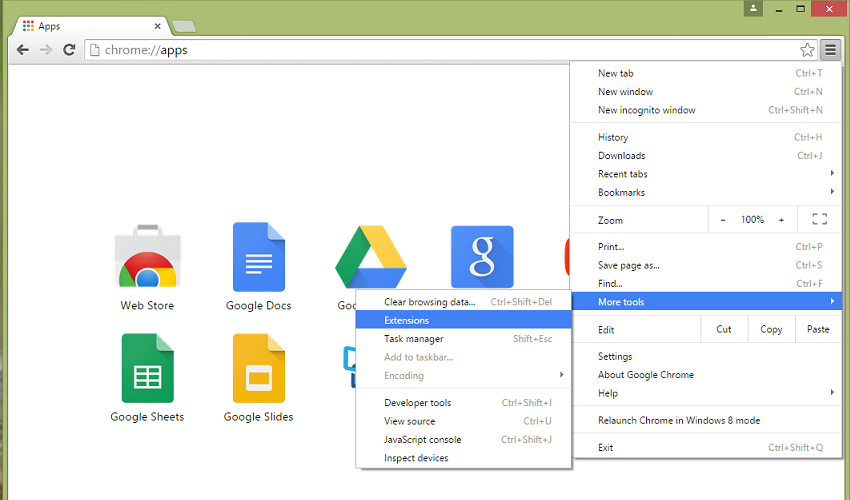
Task: Click Exit in the Chrome menu
Action: point(706,447)
